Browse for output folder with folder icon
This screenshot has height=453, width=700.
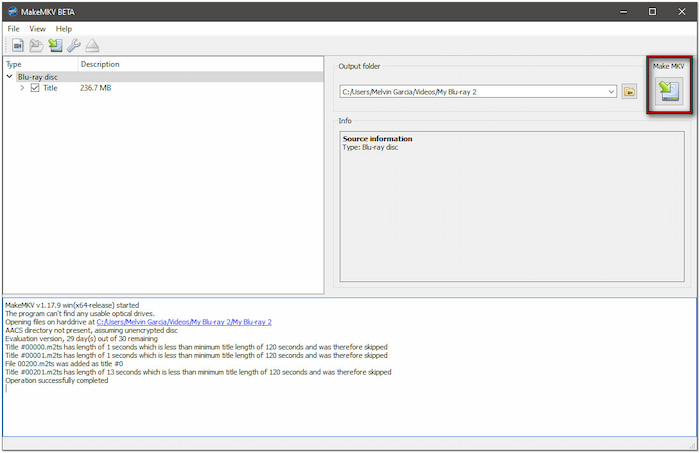(x=629, y=92)
